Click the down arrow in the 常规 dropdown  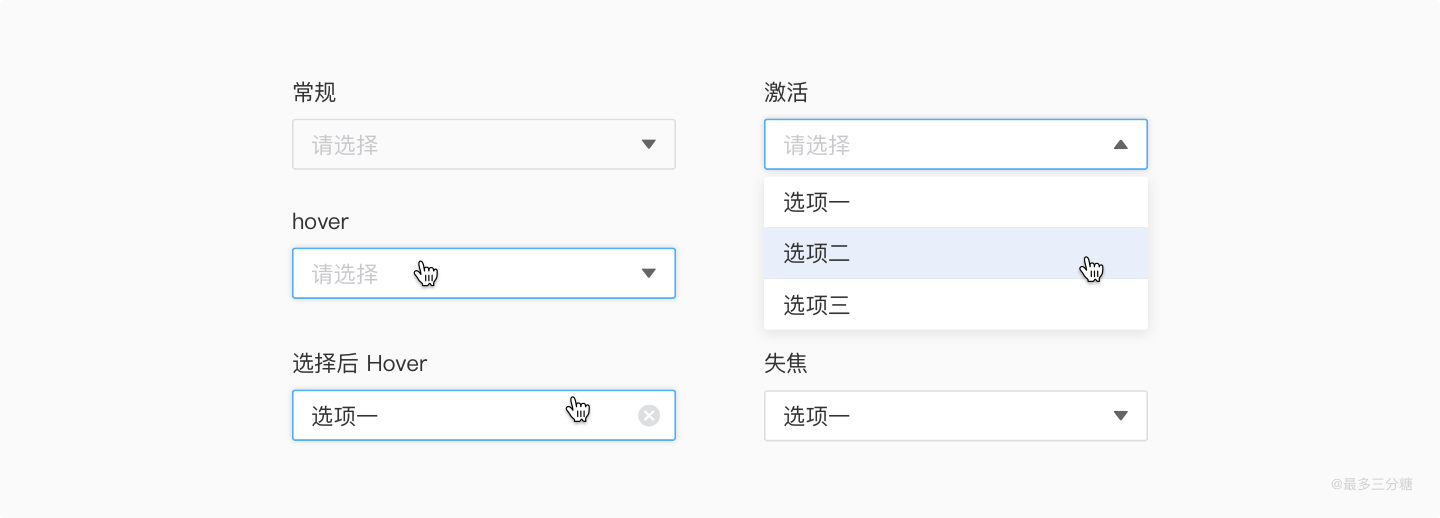tap(649, 145)
